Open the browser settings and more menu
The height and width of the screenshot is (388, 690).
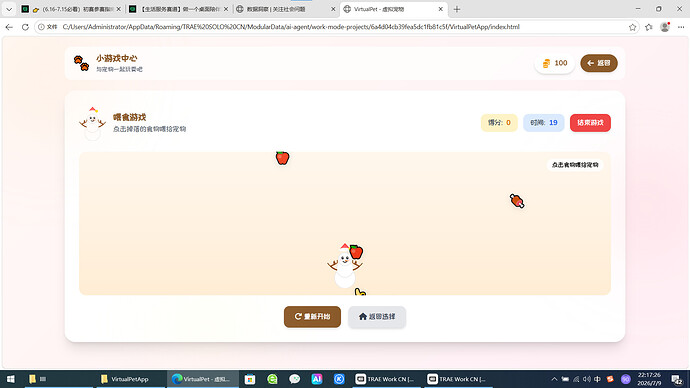[681, 27]
